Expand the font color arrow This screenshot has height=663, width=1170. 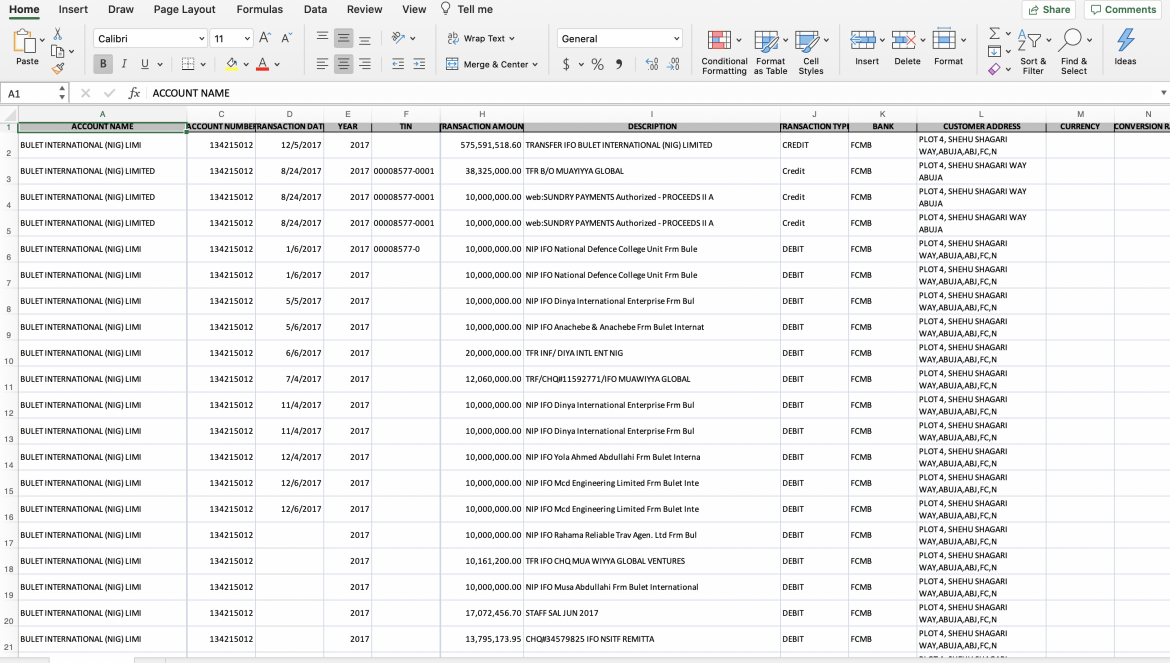277,65
